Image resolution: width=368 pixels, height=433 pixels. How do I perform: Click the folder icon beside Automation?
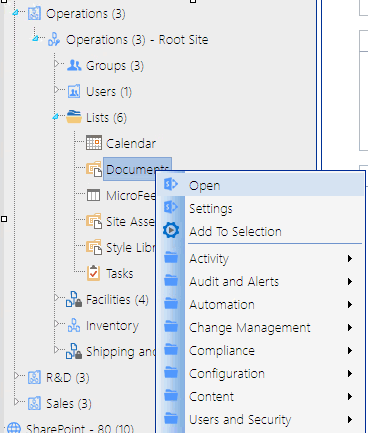tap(171, 303)
